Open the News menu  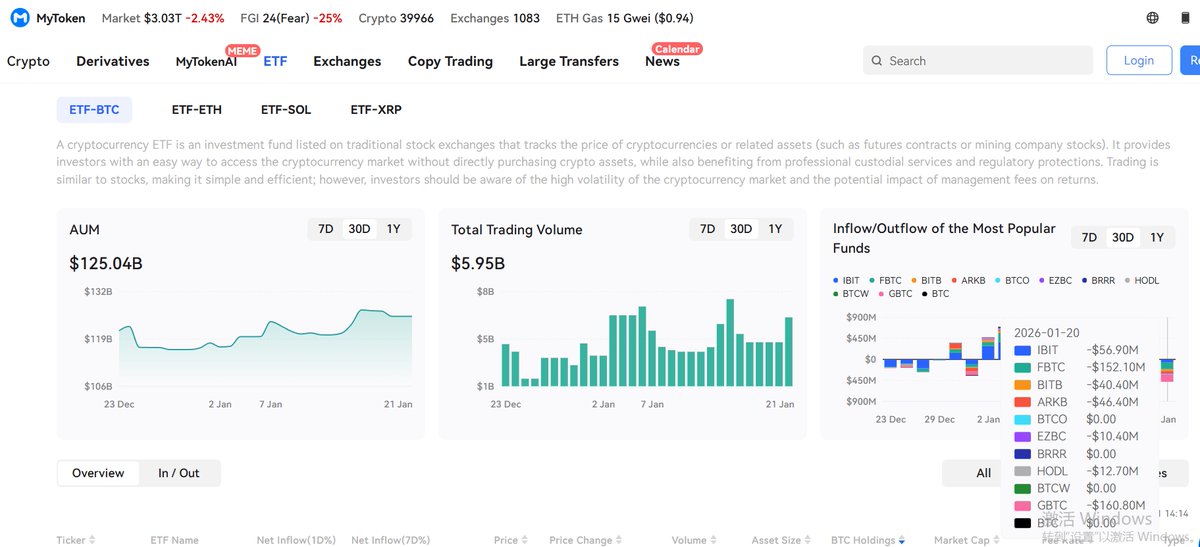tap(662, 61)
